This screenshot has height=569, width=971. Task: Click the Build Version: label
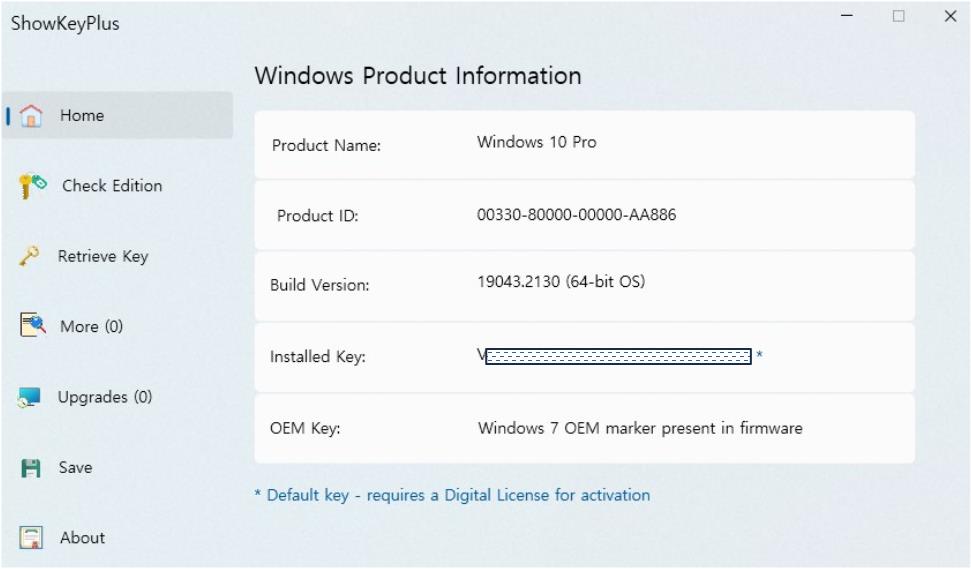[320, 285]
